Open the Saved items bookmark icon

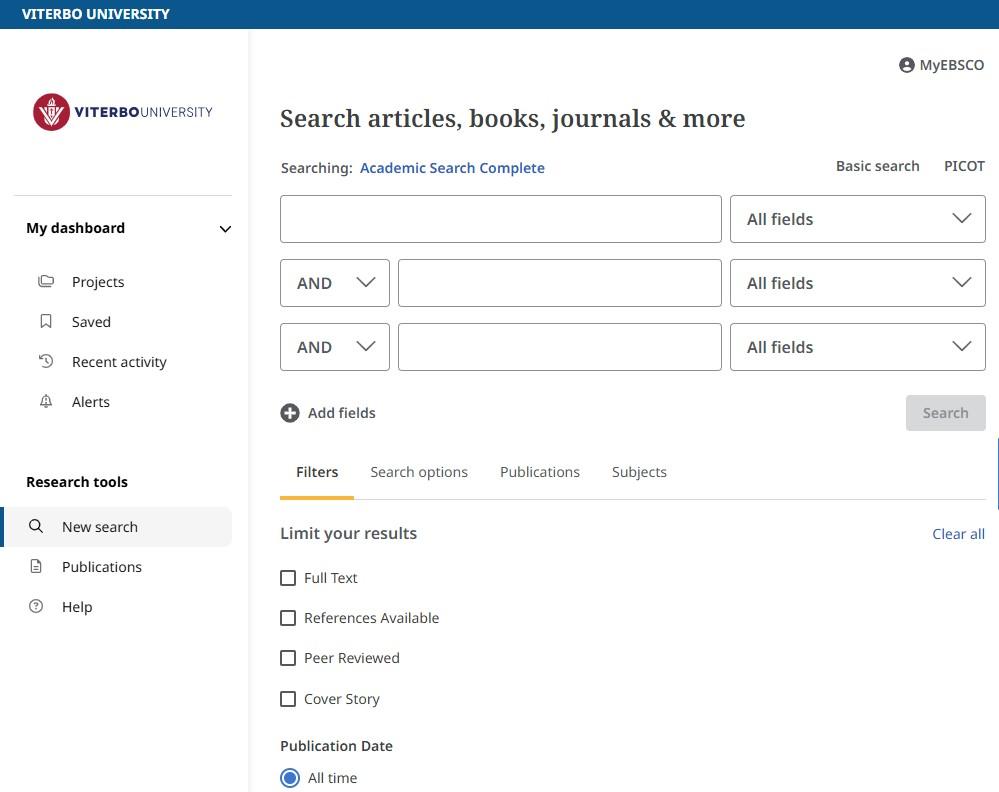tap(46, 321)
